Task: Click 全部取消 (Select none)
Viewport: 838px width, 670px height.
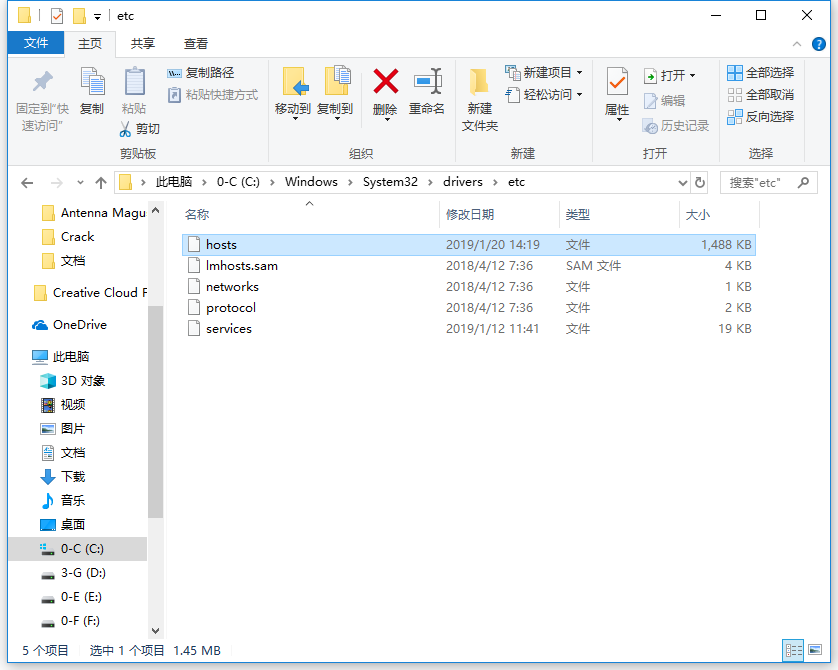Action: [761, 95]
